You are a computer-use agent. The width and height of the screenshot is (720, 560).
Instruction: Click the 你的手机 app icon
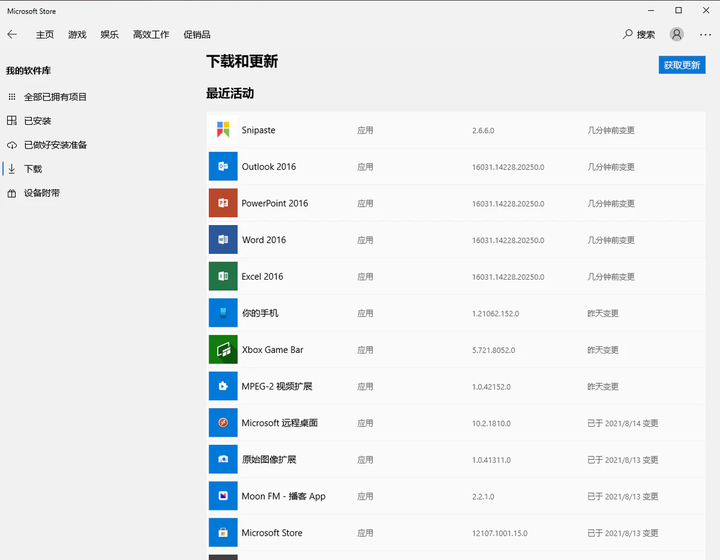(223, 313)
